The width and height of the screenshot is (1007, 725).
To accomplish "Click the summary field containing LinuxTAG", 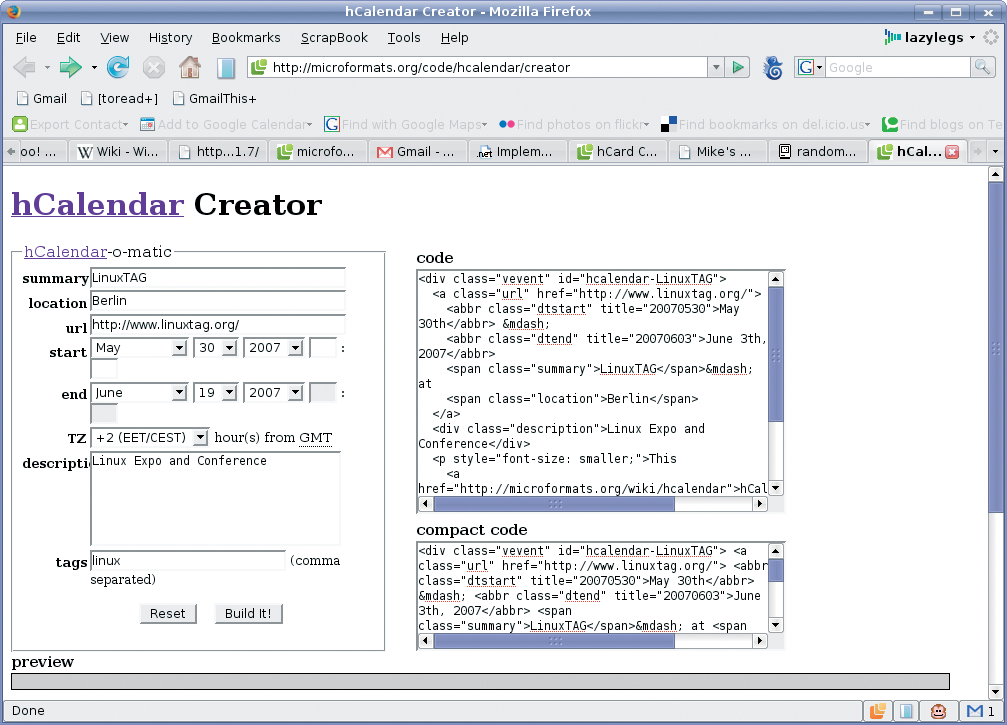I will (x=218, y=278).
